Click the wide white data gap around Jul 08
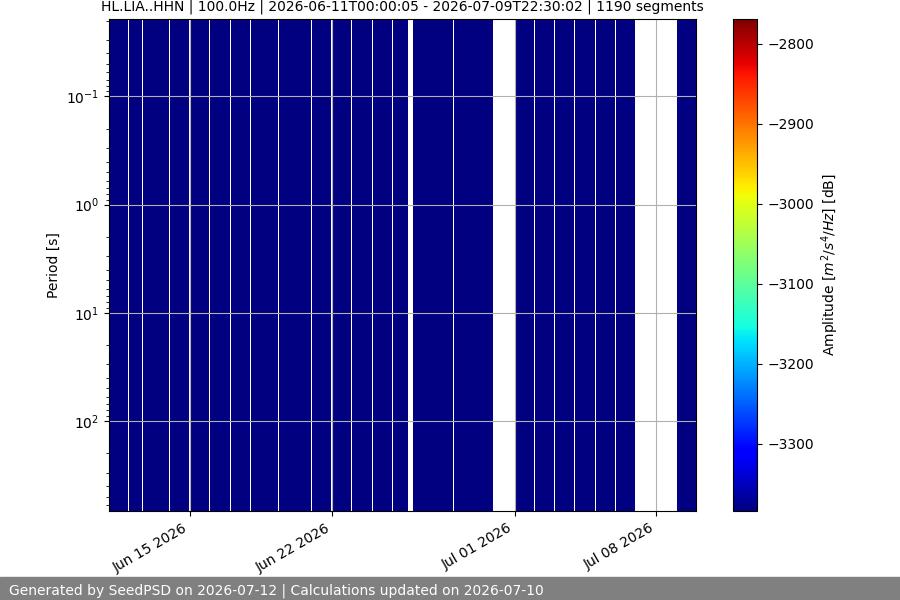900x600 pixels. point(655,265)
